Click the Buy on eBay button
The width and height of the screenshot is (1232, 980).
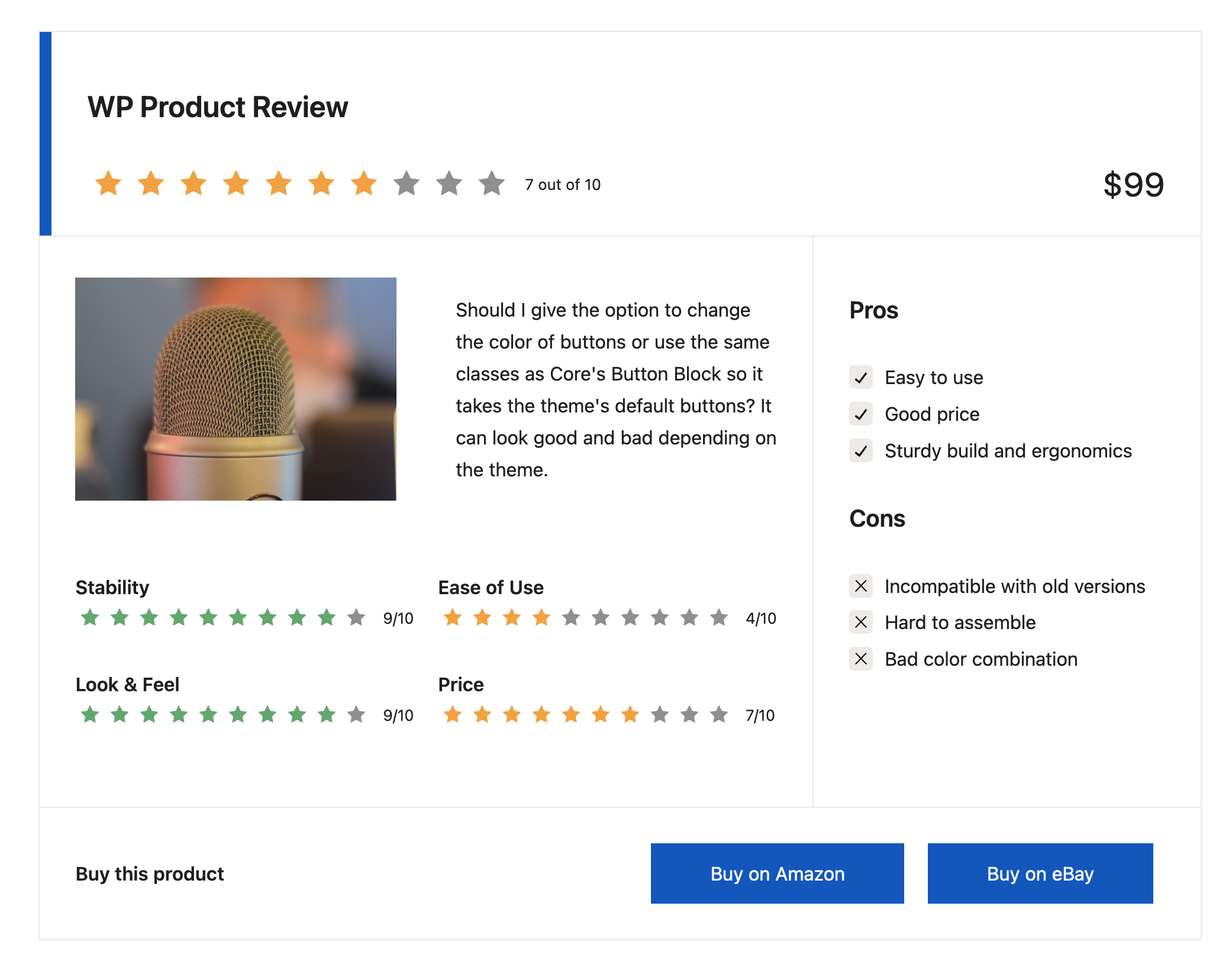pos(1040,873)
